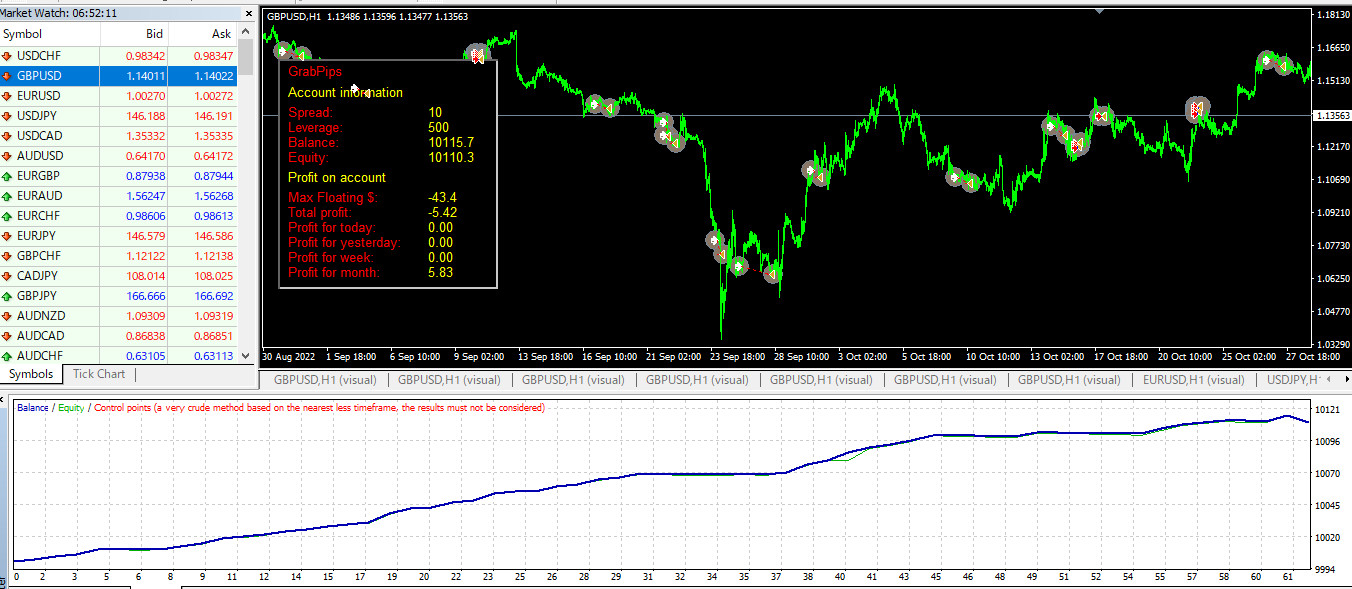Click the 1.13563 current price label on the axis
This screenshot has height=589, width=1352.
click(1331, 116)
